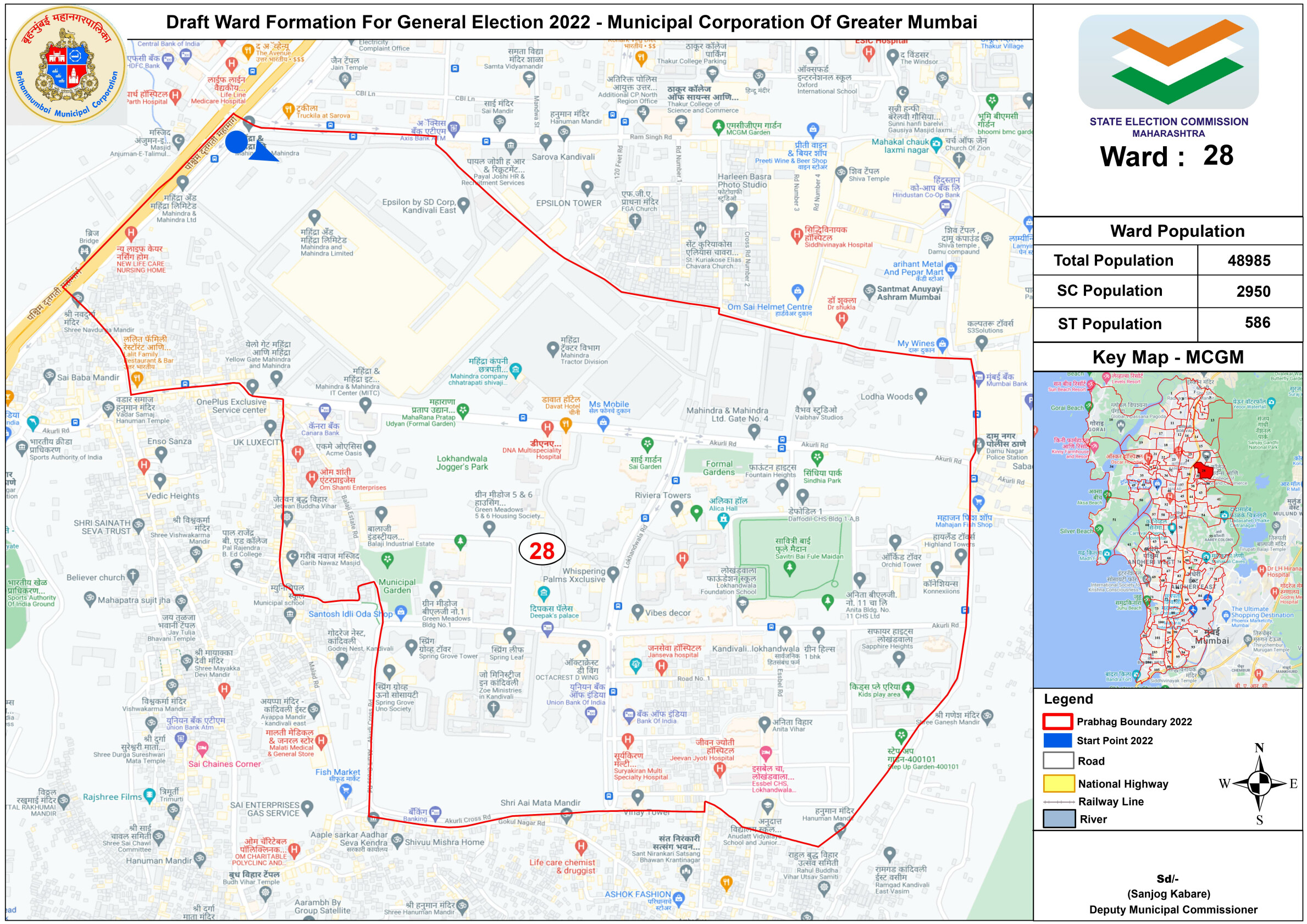Click the State Election Commission tricolor logo
Viewport: 1307px width, 924px height.
coord(1168,62)
